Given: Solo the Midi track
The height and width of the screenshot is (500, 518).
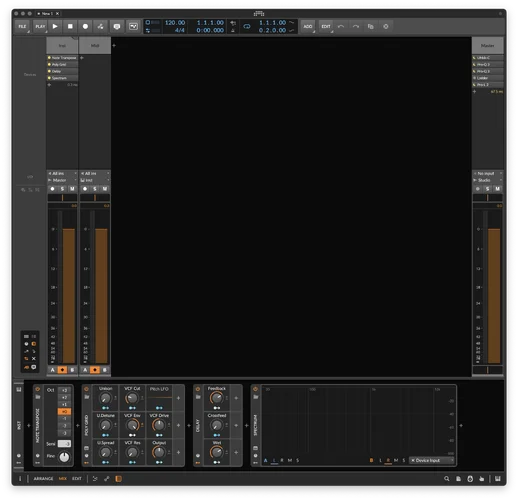Looking at the screenshot, I should pos(95,189).
